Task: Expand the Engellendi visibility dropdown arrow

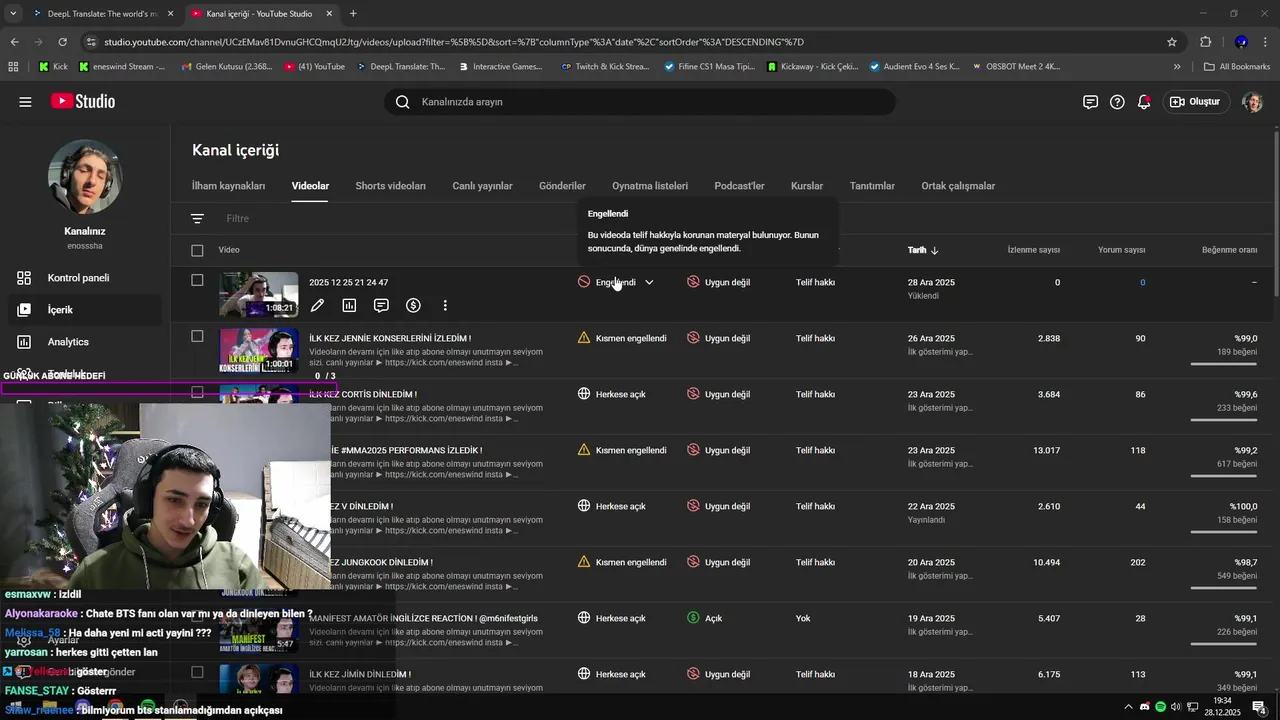Action: coord(649,282)
